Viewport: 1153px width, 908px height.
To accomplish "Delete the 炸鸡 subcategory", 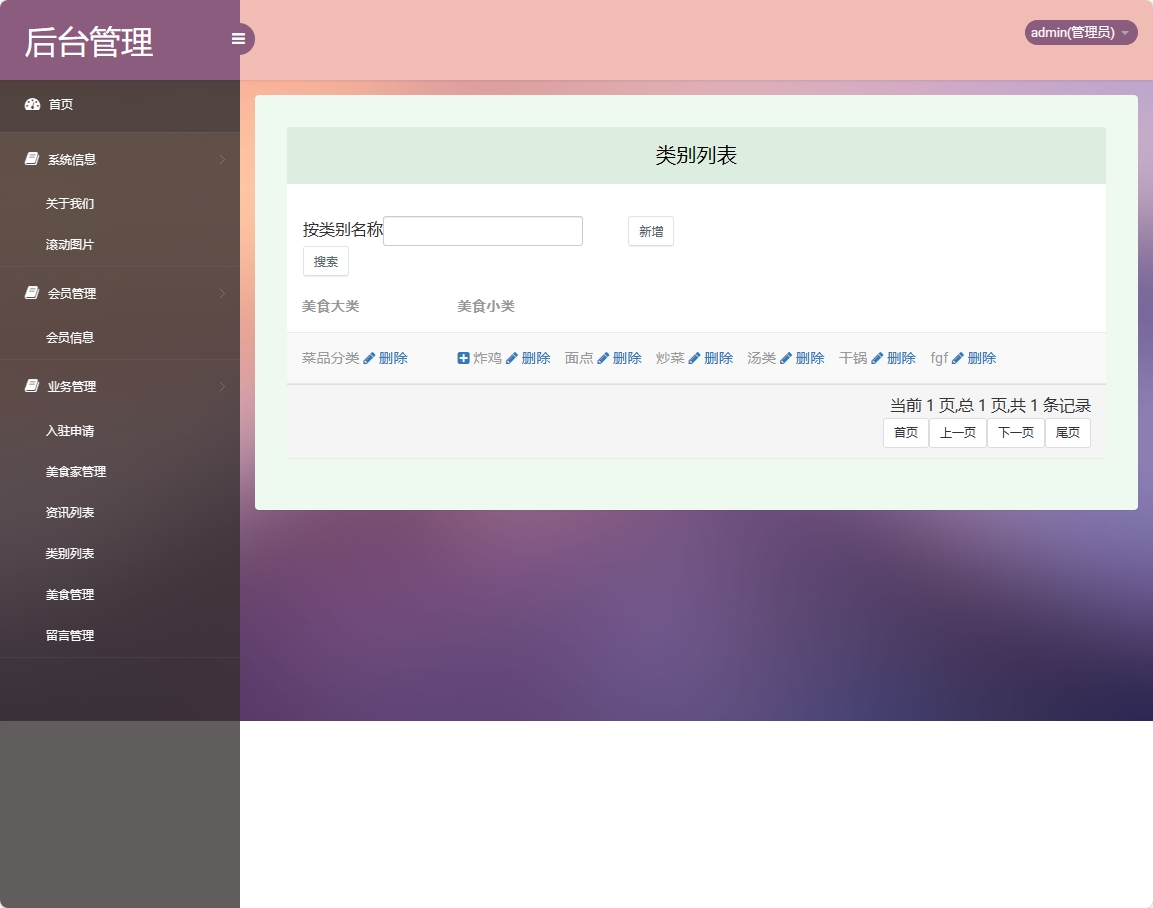I will (x=536, y=358).
